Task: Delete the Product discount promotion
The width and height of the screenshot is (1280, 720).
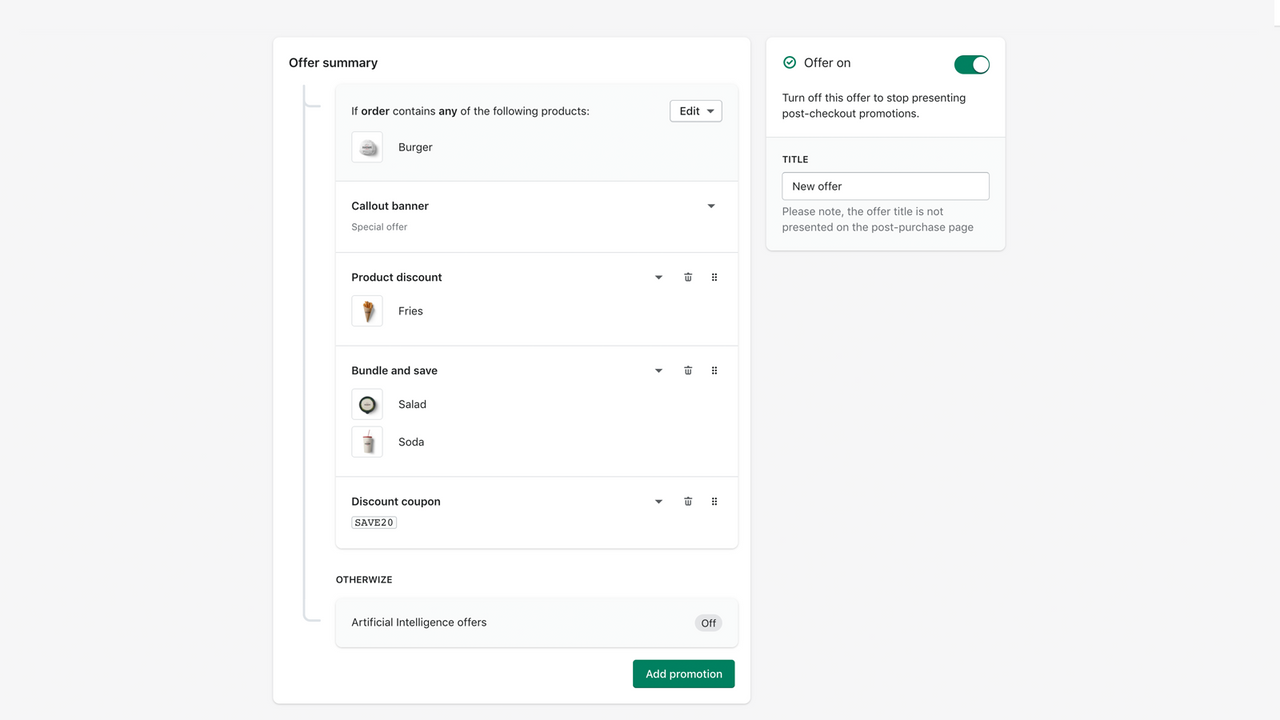Action: click(688, 277)
